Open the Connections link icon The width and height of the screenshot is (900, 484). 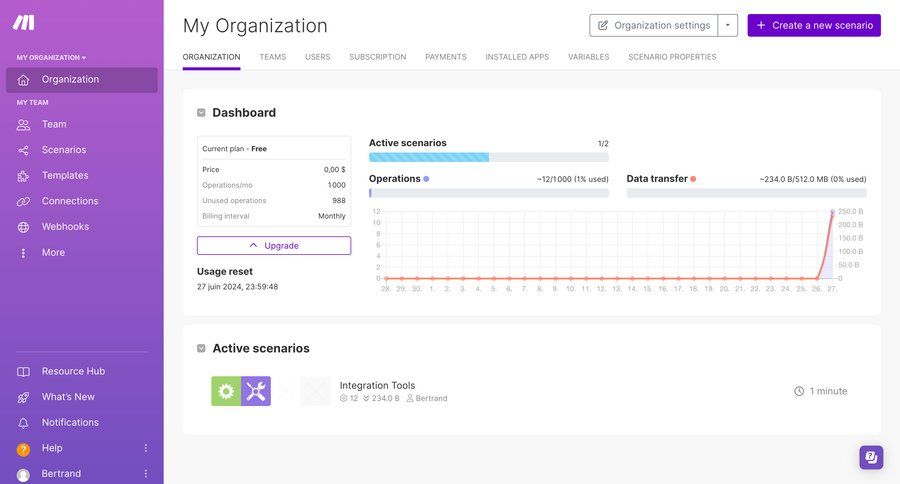(x=23, y=202)
